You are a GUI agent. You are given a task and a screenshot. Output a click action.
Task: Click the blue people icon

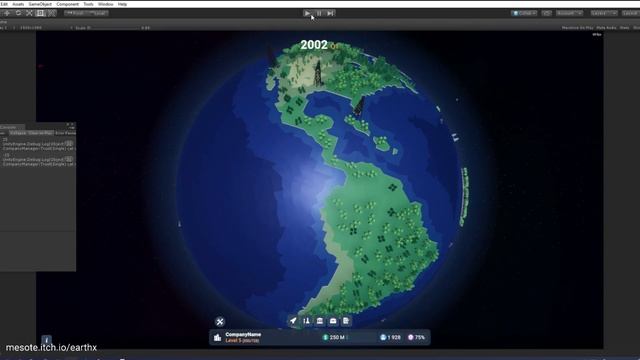[x=383, y=338]
